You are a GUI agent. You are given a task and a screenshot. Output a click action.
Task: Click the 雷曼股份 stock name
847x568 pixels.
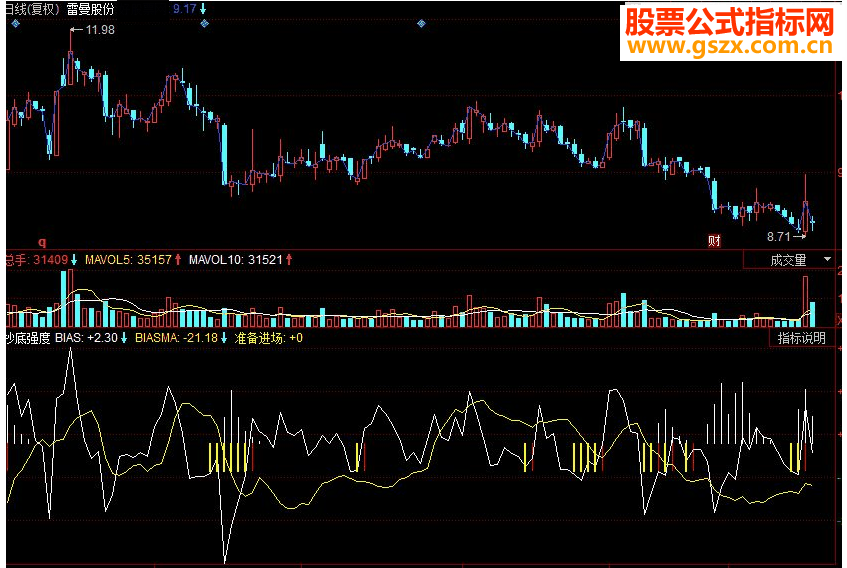90,9
